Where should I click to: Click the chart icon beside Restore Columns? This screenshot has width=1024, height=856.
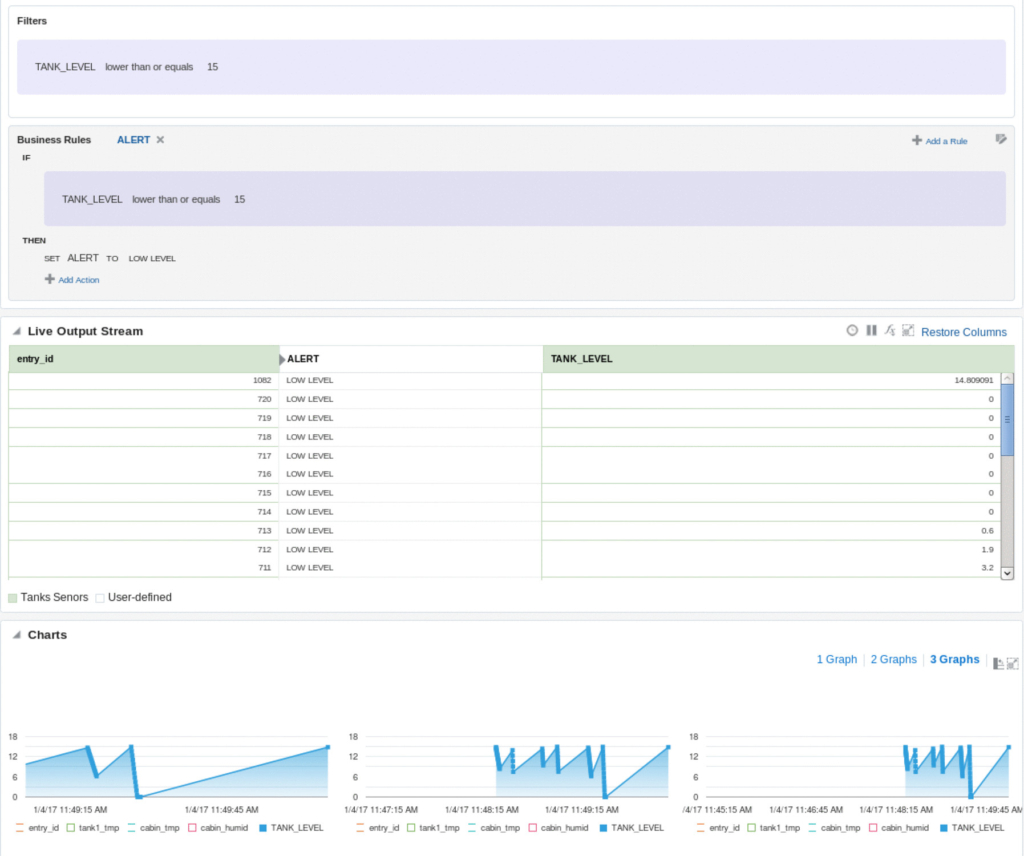[x=908, y=330]
